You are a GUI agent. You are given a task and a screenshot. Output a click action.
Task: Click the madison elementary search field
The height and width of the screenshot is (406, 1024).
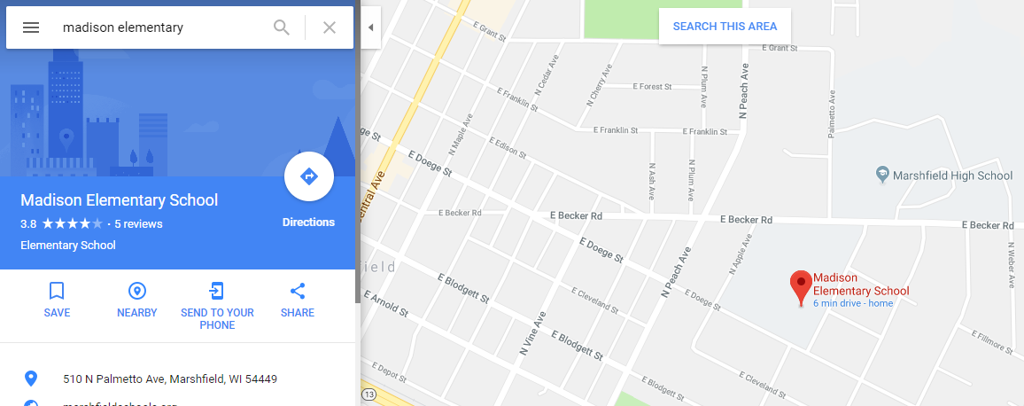coord(163,27)
